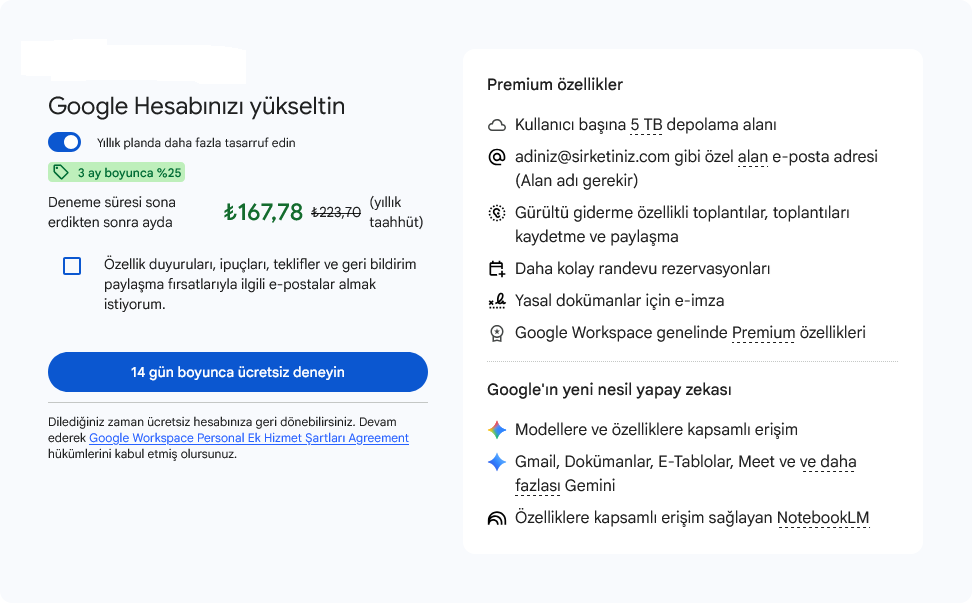The width and height of the screenshot is (972, 603).
Task: Open the Google Workspace Personal Ek Hizmet Şartları link
Action: [x=249, y=438]
